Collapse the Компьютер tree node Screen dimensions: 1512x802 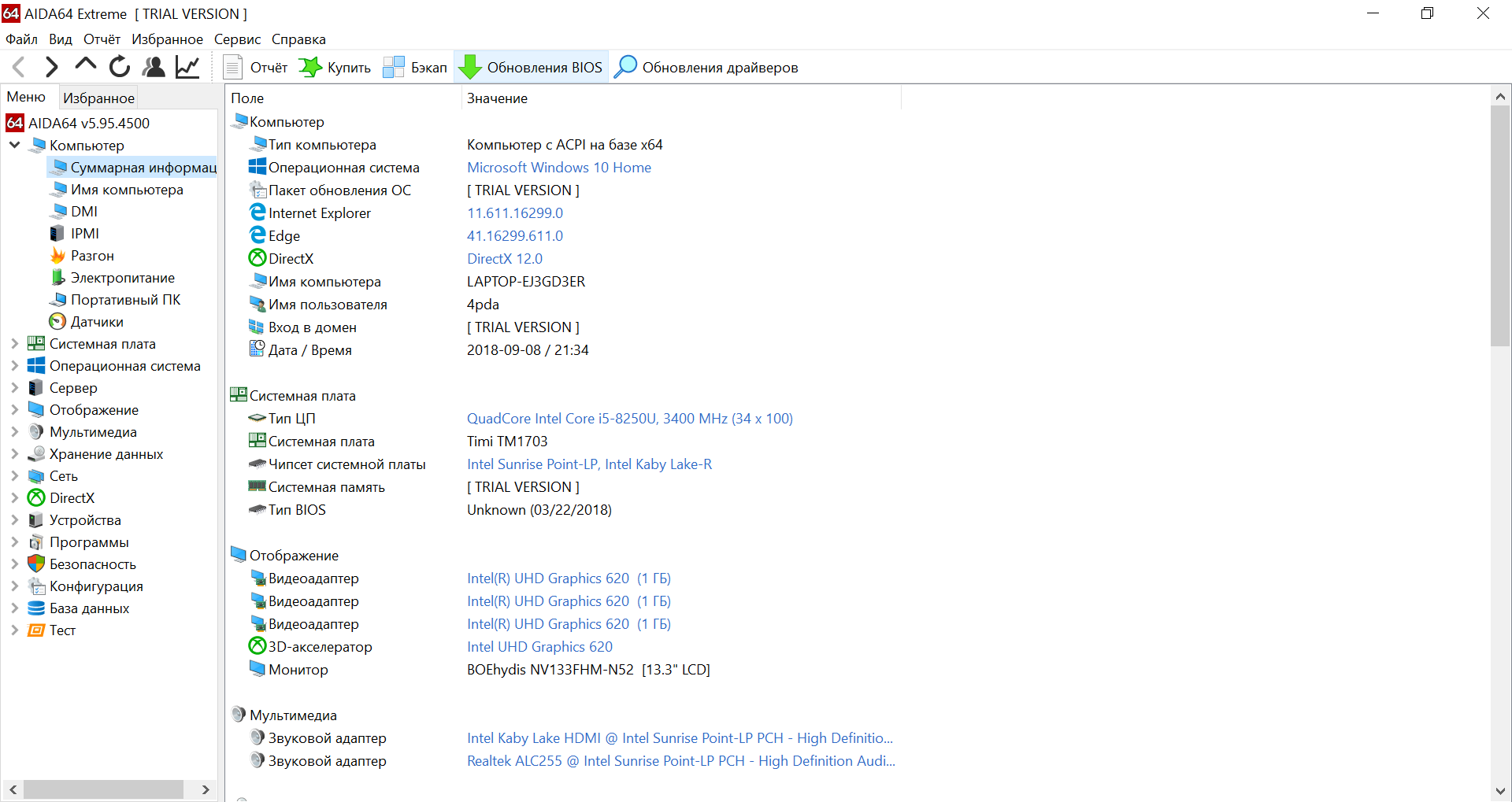coord(15,145)
